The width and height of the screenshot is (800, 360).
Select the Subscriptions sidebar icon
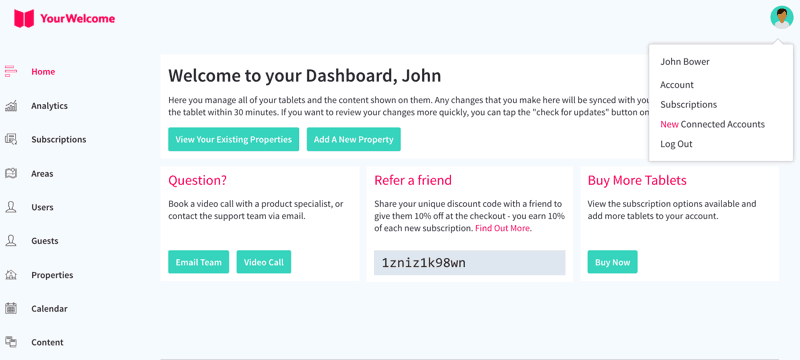(11, 139)
